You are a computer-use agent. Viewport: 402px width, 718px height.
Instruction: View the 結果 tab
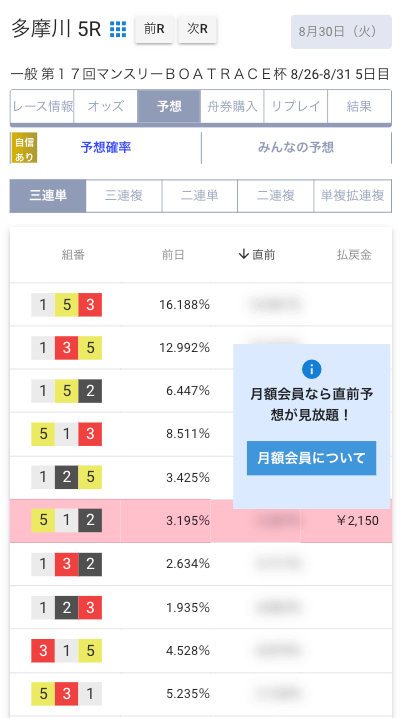click(x=359, y=106)
